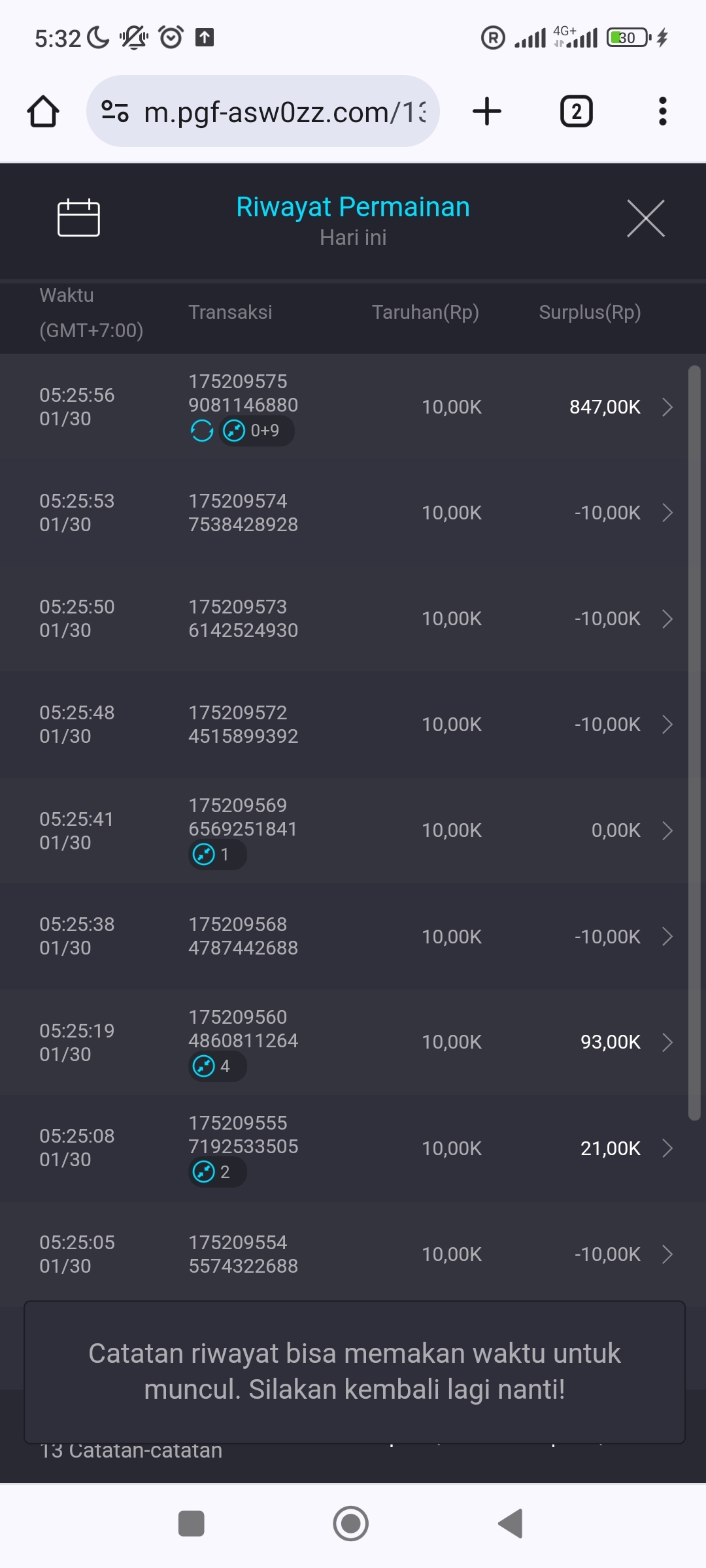Tap the site settings icon in address bar

(115, 112)
